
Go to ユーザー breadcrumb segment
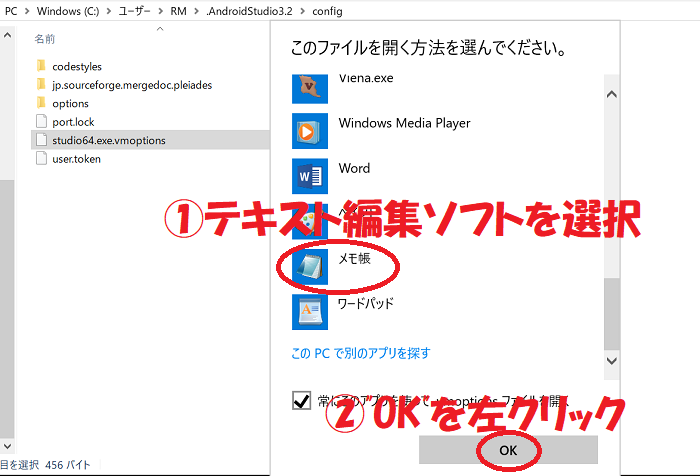pyautogui.click(x=134, y=11)
